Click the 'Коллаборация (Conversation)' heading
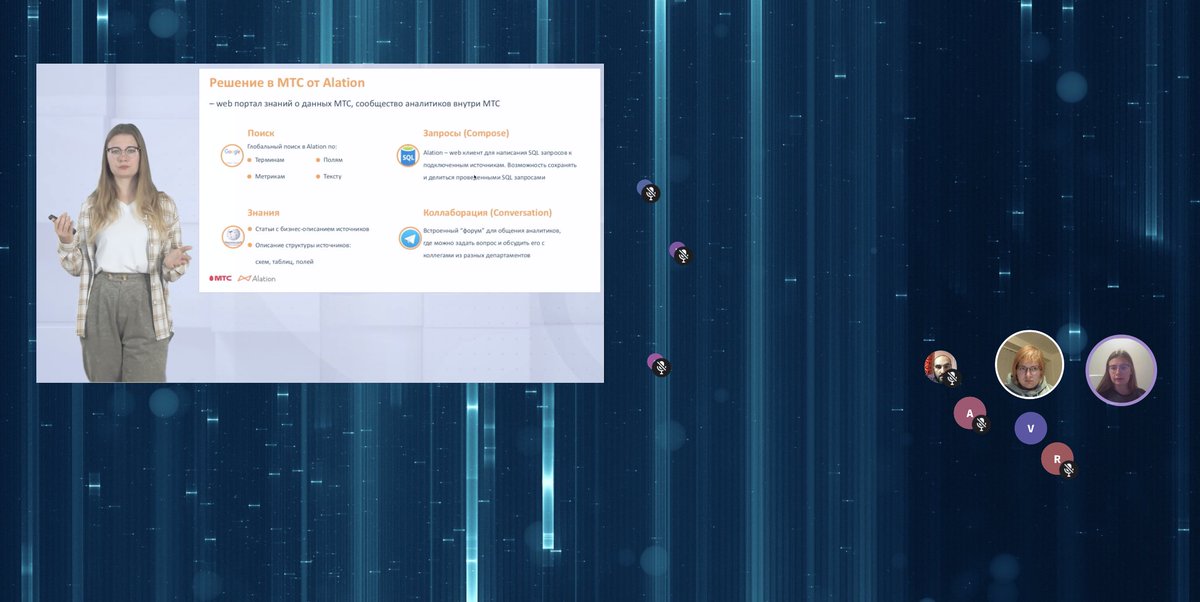 (487, 213)
